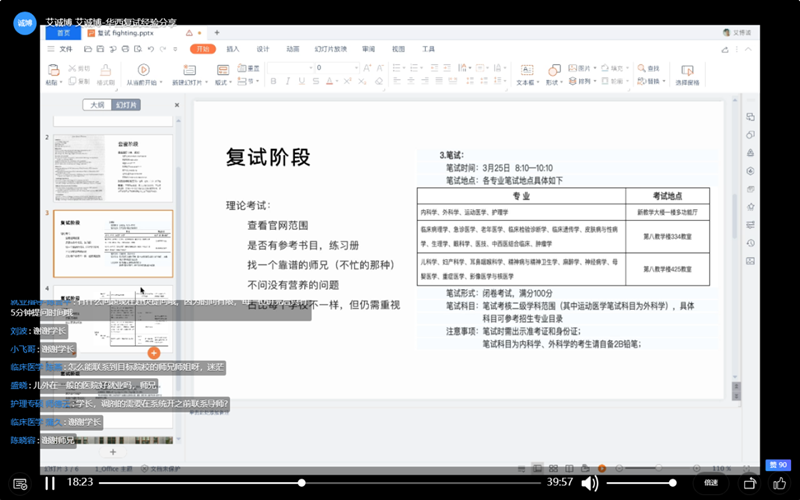Click the 查找 search icon in ribbon
Image resolution: width=800 pixels, height=500 pixels.
pyautogui.click(x=652, y=72)
